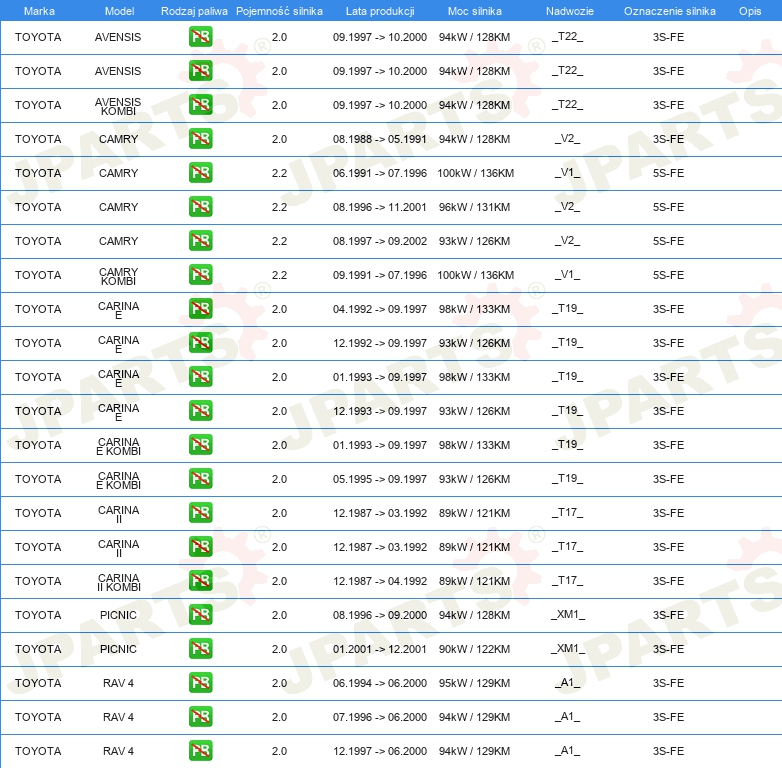Click the Pojemność silnika column header

279,11
